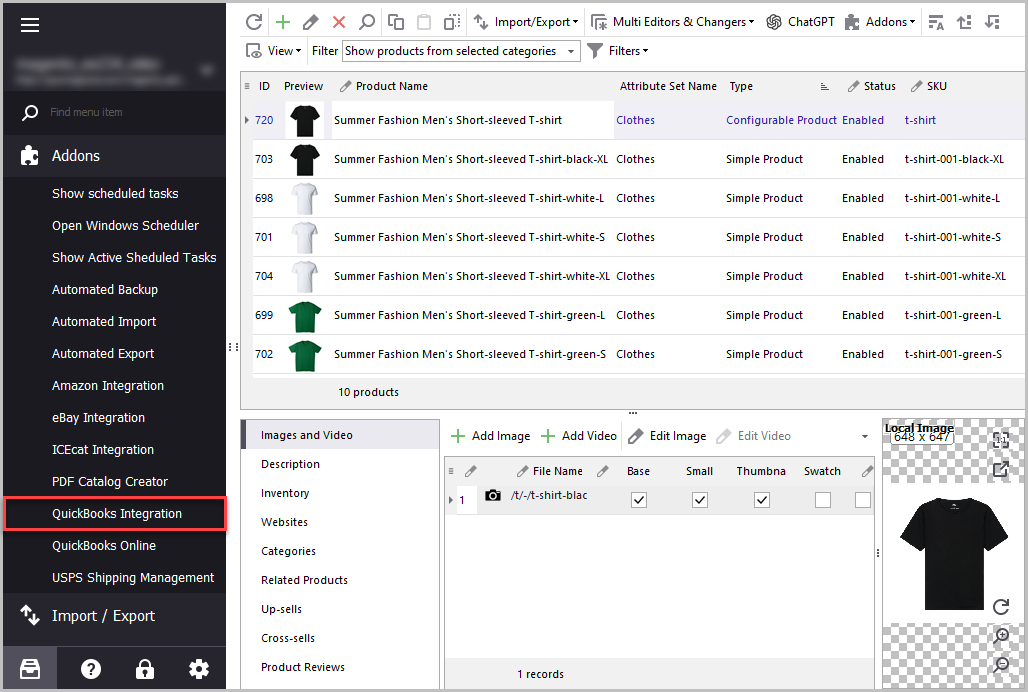Click the padlock icon in bottom sidebar
1028x692 pixels.
(x=145, y=669)
